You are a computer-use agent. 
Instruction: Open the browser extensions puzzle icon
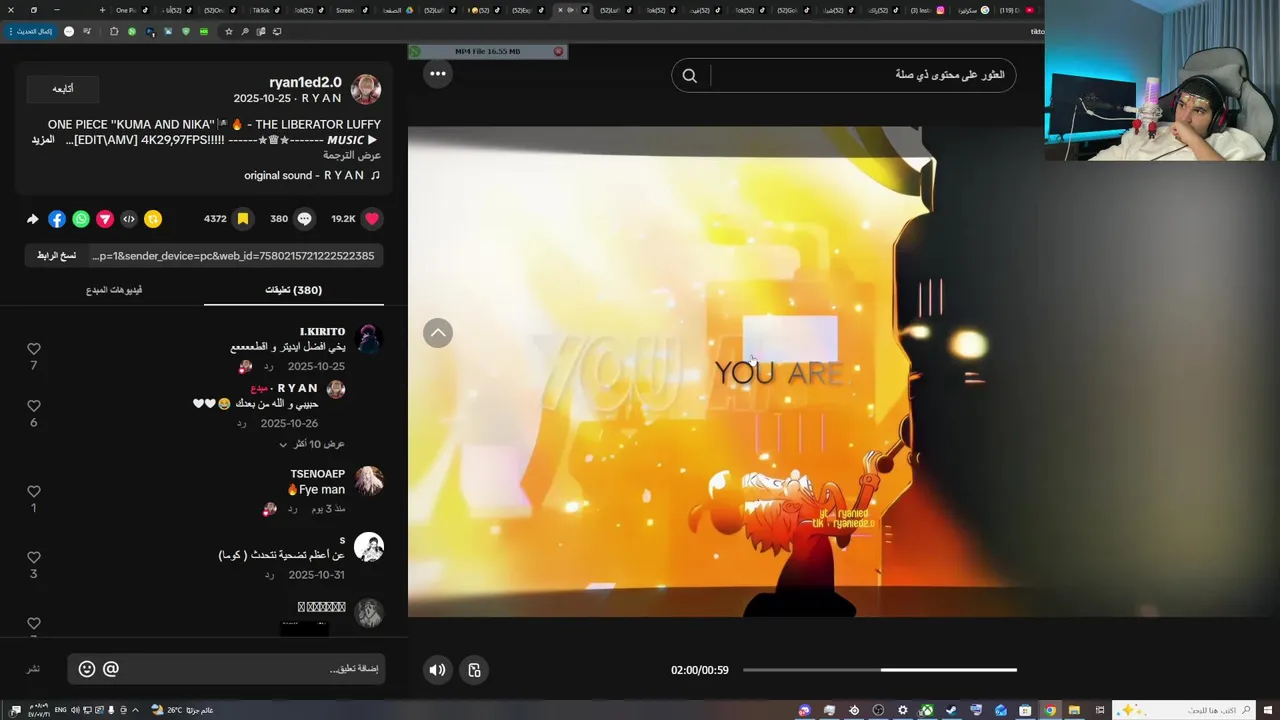pos(114,31)
